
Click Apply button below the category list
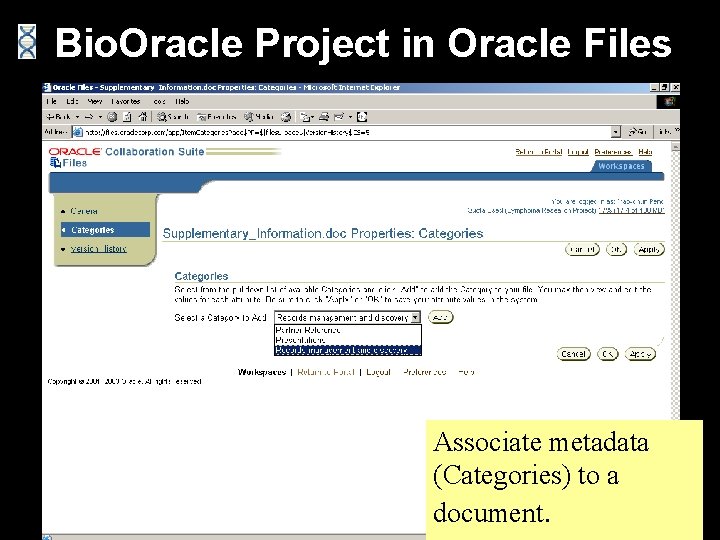tap(640, 354)
